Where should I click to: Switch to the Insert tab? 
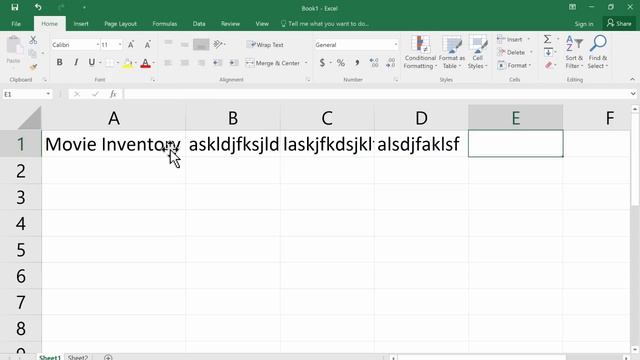coord(81,24)
